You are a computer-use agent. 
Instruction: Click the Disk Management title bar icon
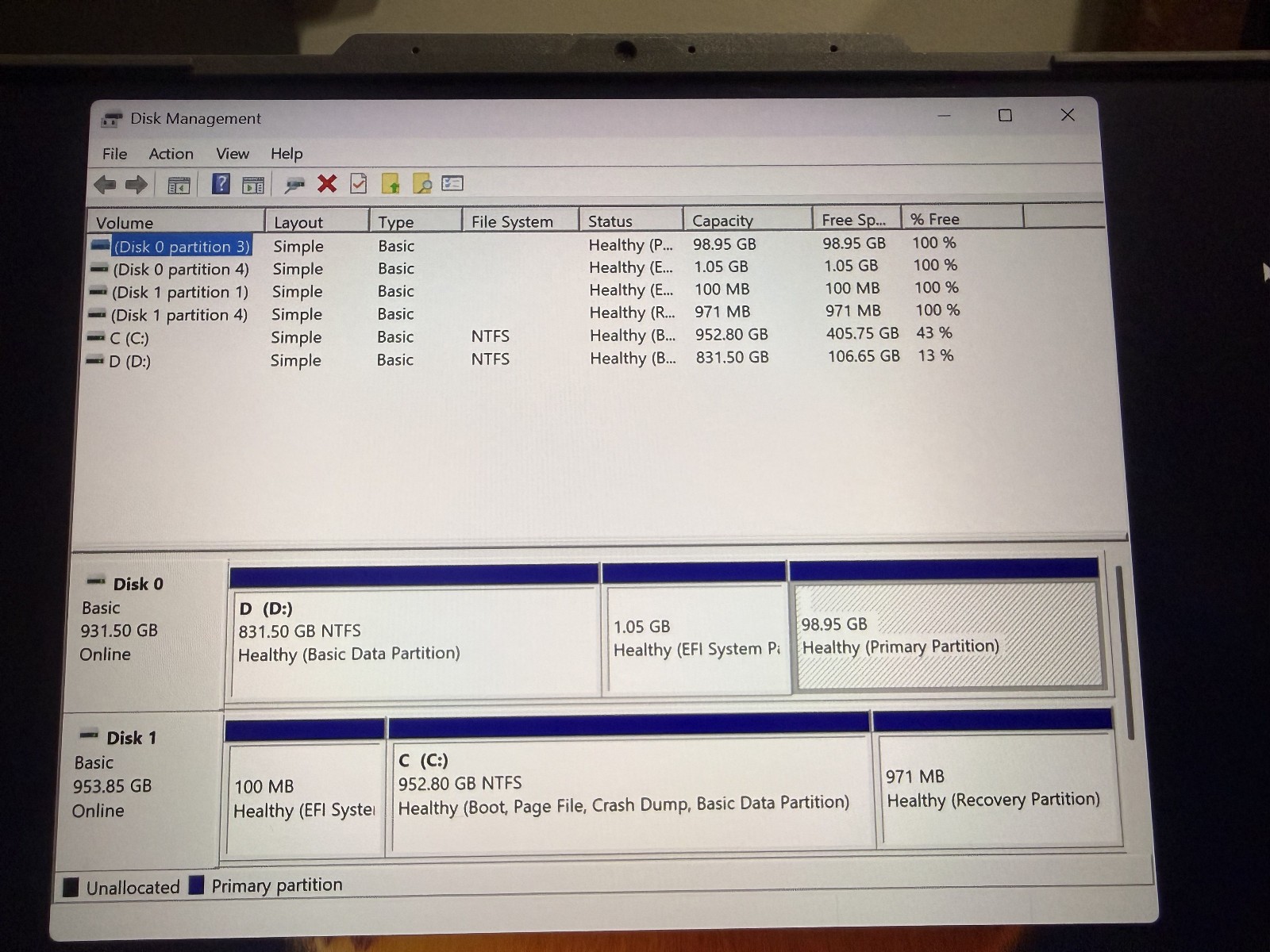point(112,120)
